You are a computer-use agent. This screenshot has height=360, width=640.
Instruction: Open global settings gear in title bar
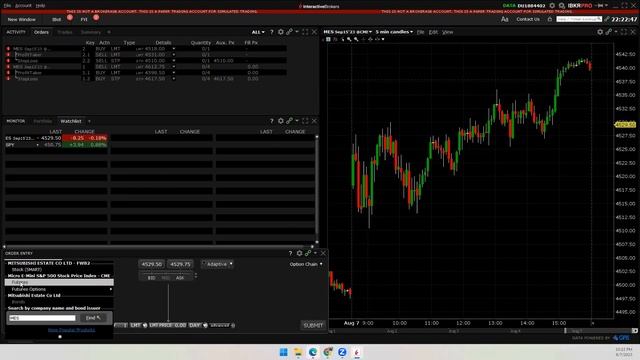(x=552, y=6)
